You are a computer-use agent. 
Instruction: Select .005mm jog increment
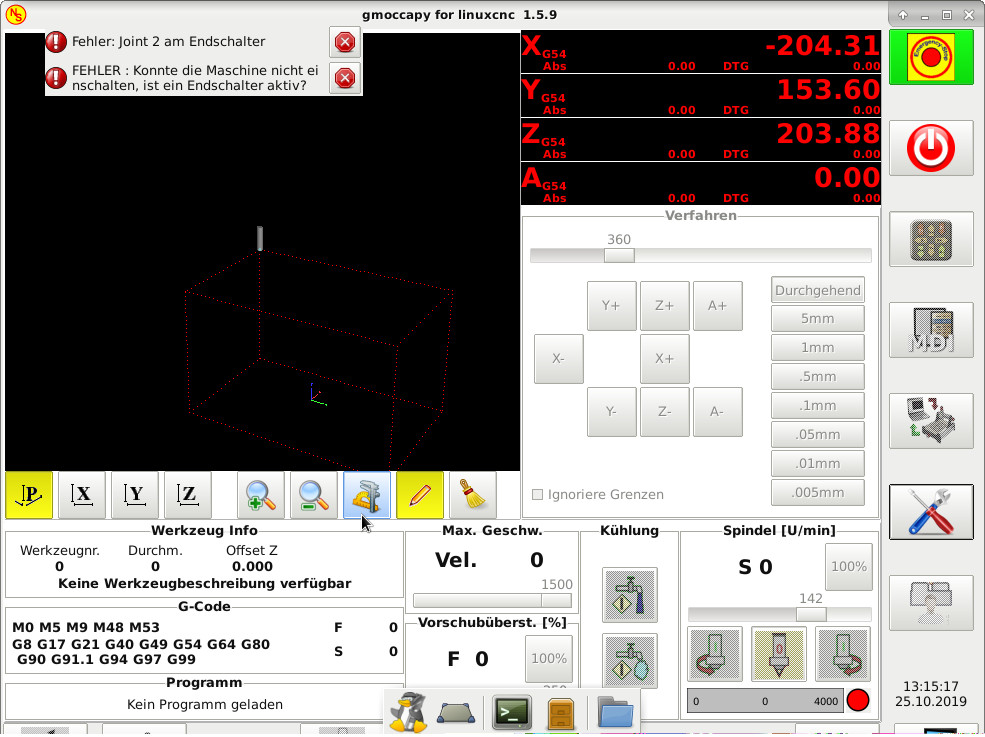point(818,493)
